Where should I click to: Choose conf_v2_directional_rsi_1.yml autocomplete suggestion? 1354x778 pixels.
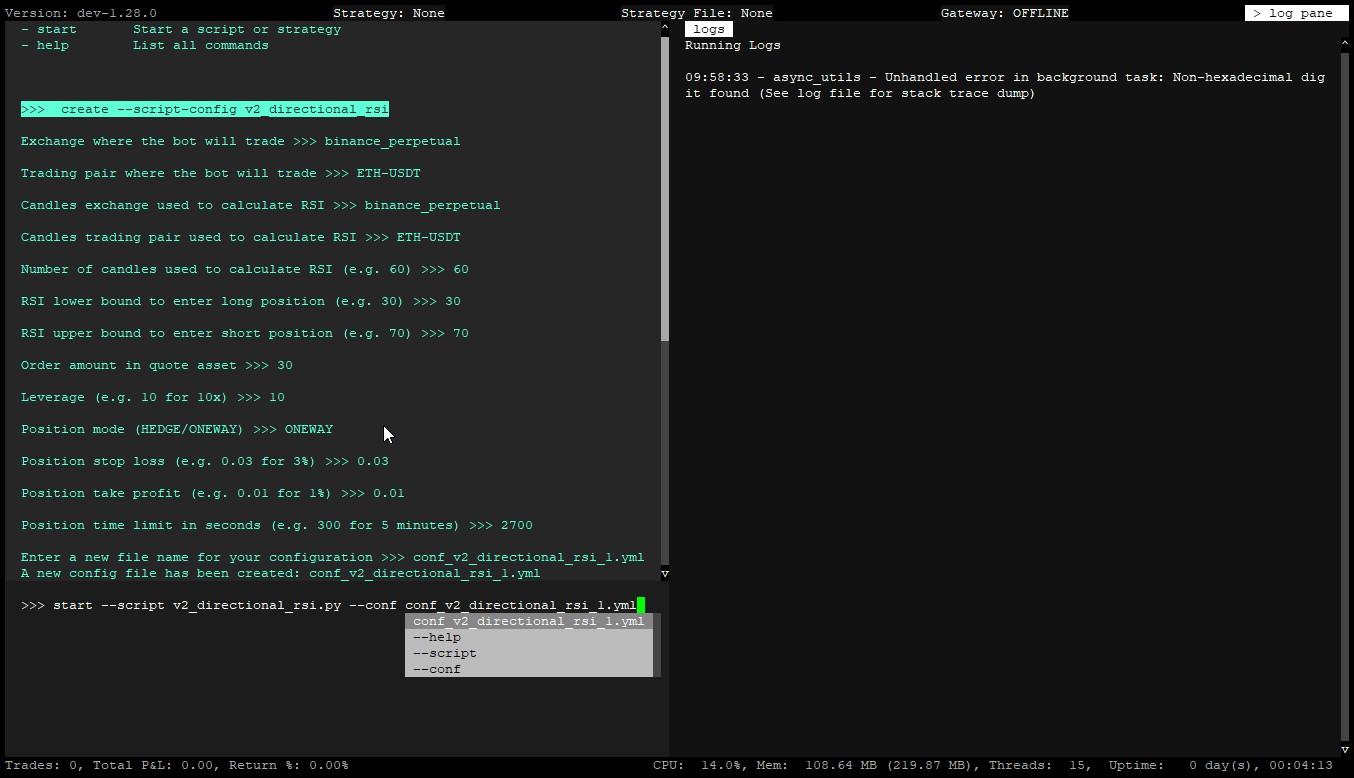coord(528,621)
